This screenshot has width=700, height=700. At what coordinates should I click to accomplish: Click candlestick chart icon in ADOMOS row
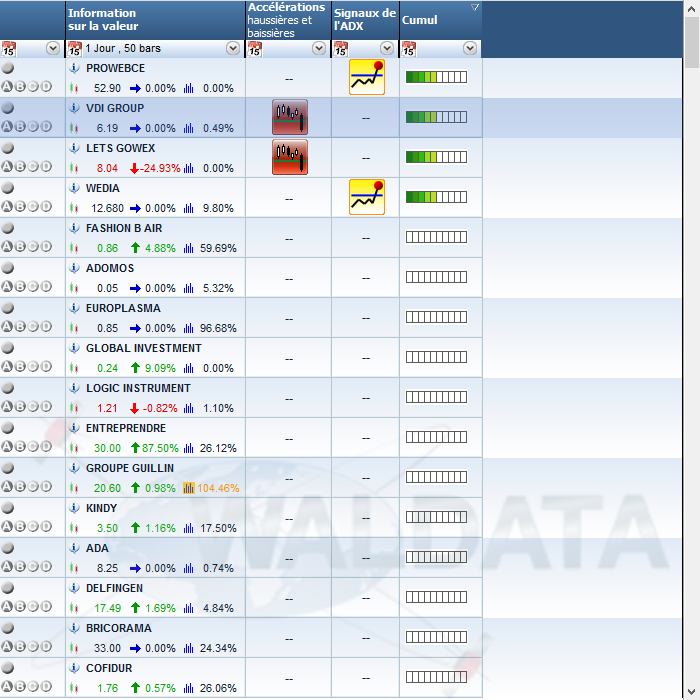pos(74,288)
